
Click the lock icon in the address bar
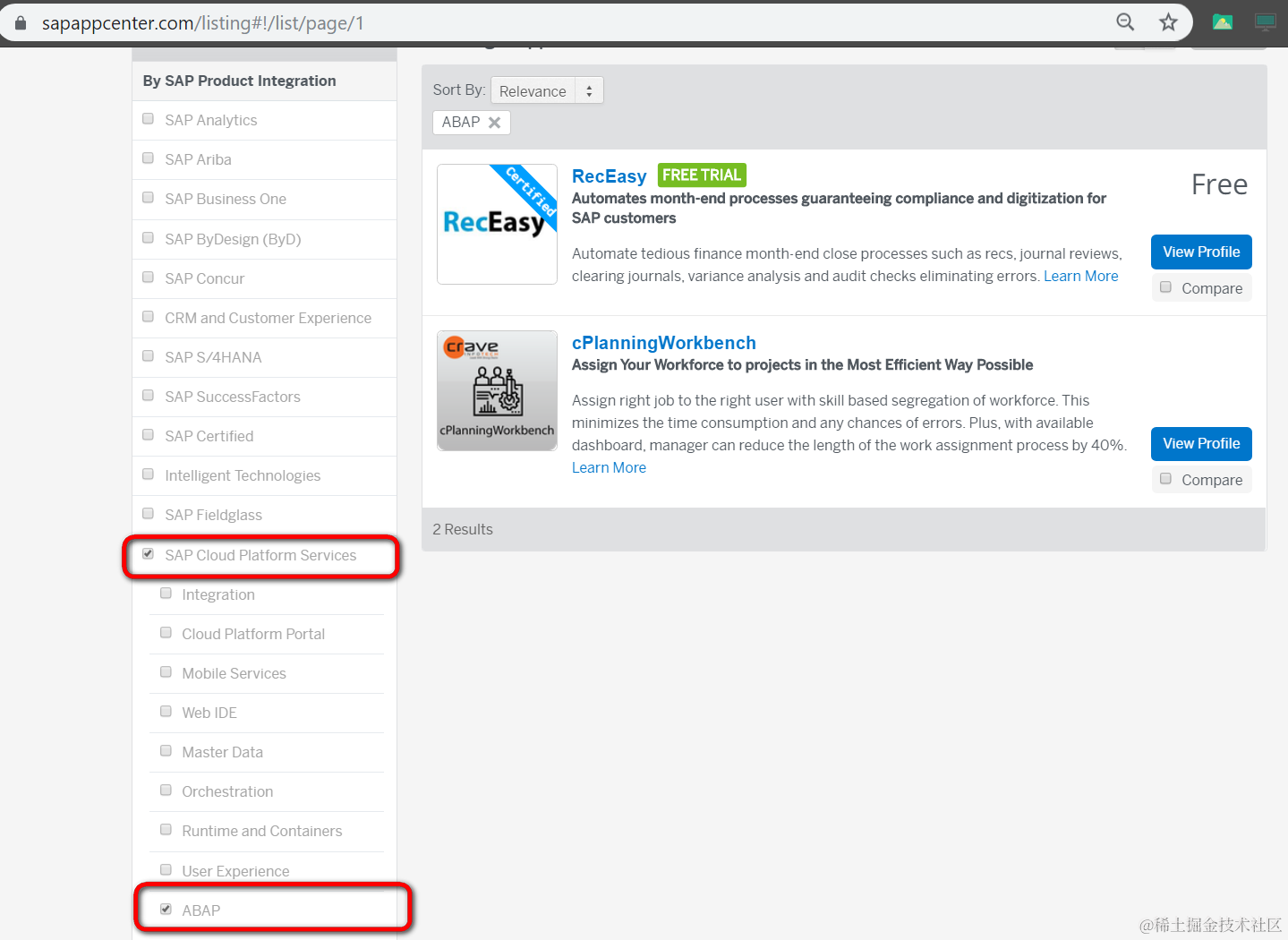[x=21, y=23]
